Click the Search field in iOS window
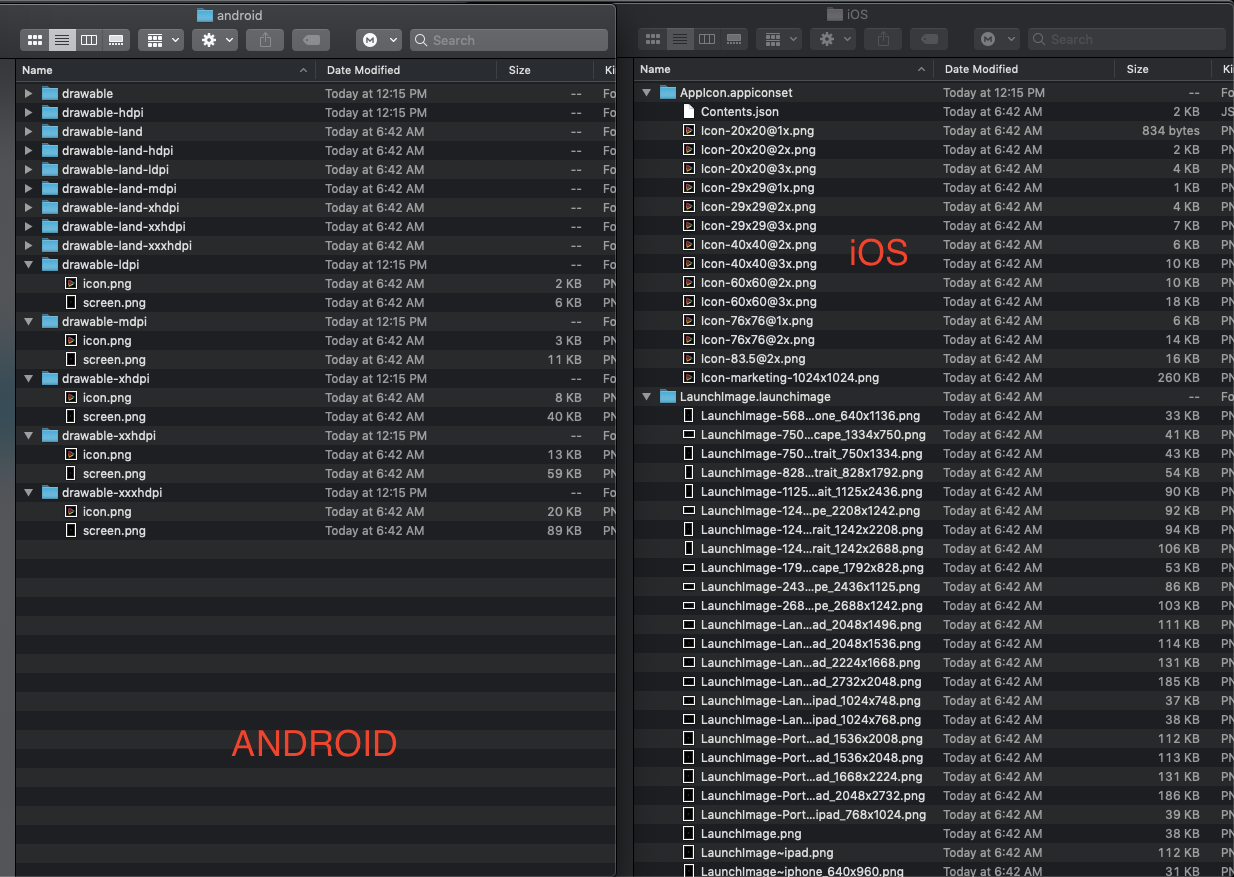 pos(1126,39)
